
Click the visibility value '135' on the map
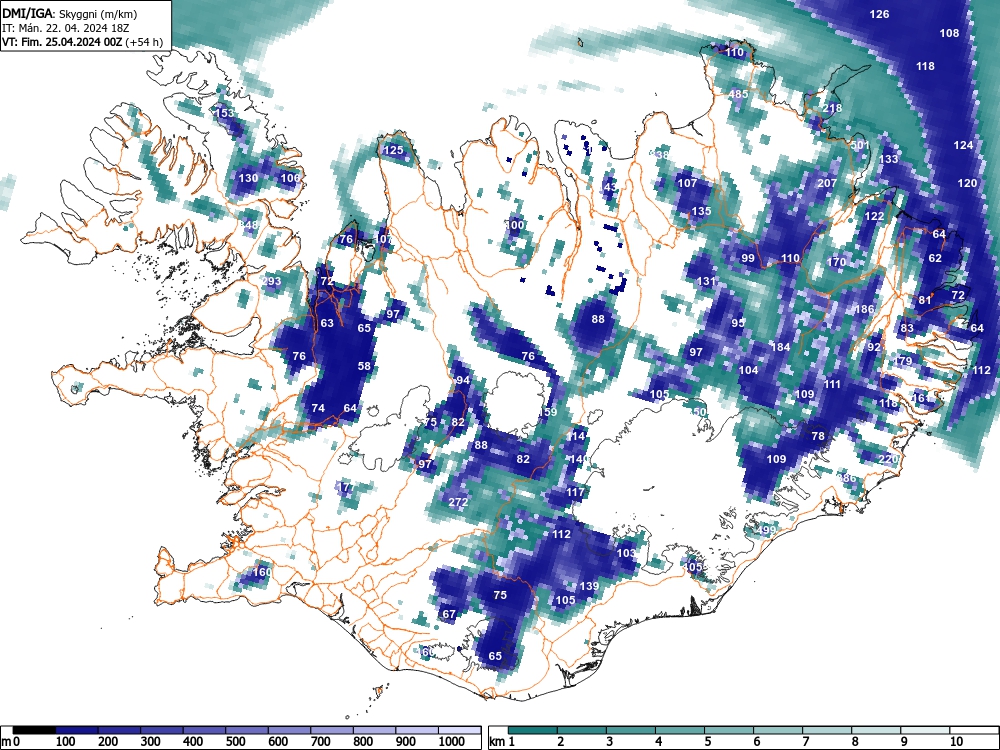click(701, 211)
